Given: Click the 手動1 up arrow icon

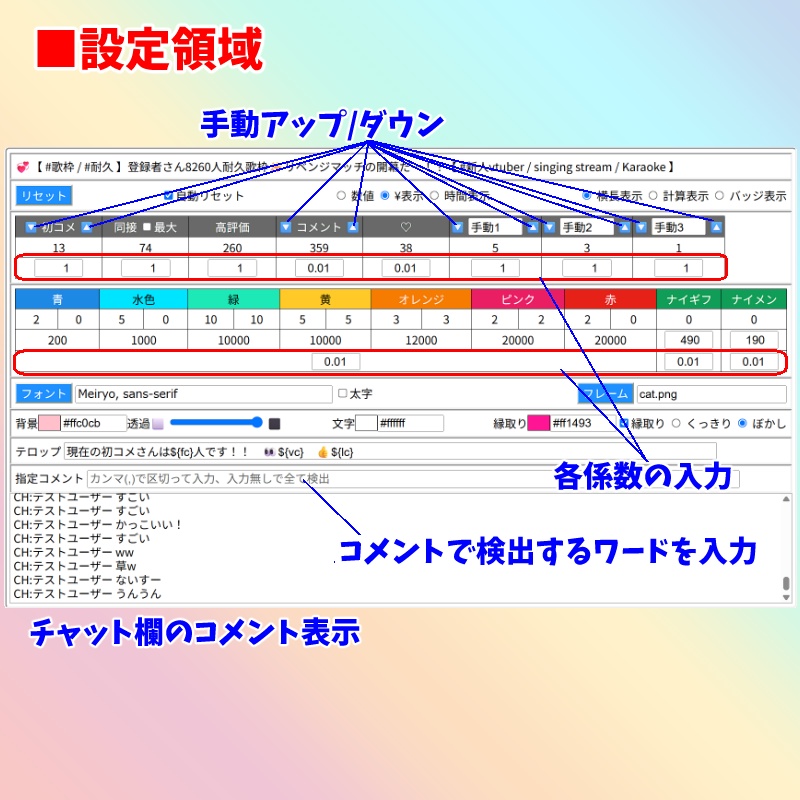Looking at the screenshot, I should coord(531,226).
